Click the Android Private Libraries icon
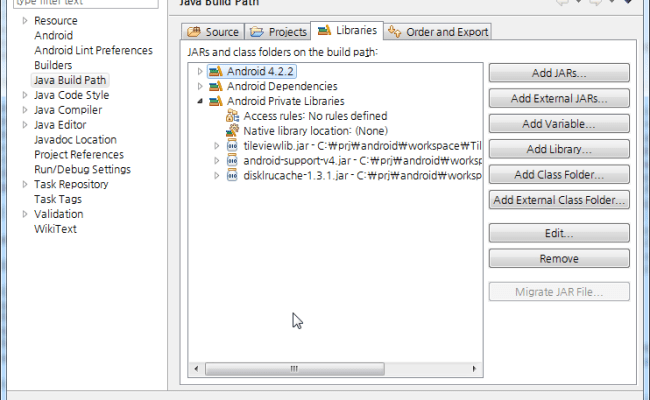The height and width of the screenshot is (400, 650). (x=216, y=101)
